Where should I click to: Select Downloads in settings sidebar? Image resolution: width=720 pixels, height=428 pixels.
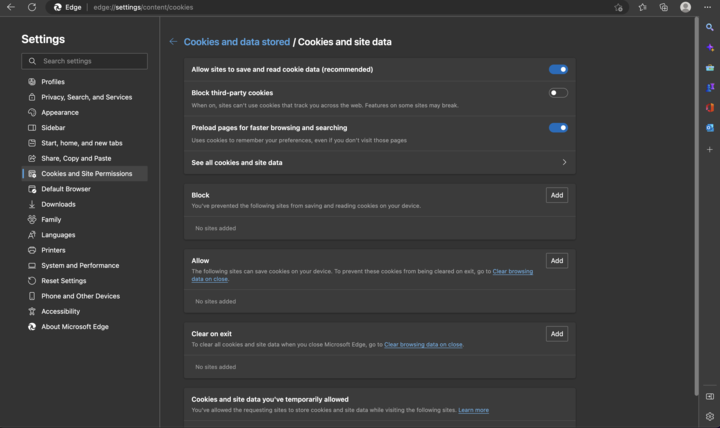[x=58, y=204]
